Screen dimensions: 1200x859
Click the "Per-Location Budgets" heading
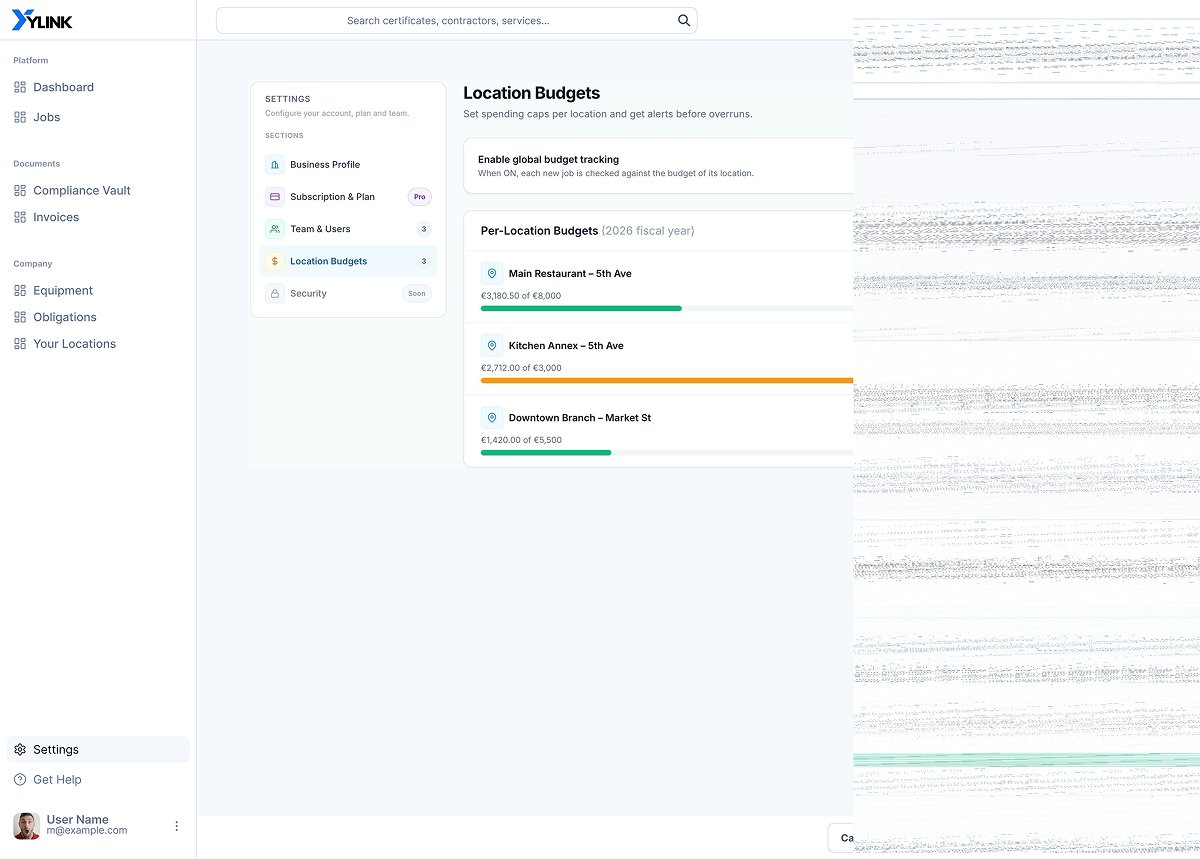[539, 231]
